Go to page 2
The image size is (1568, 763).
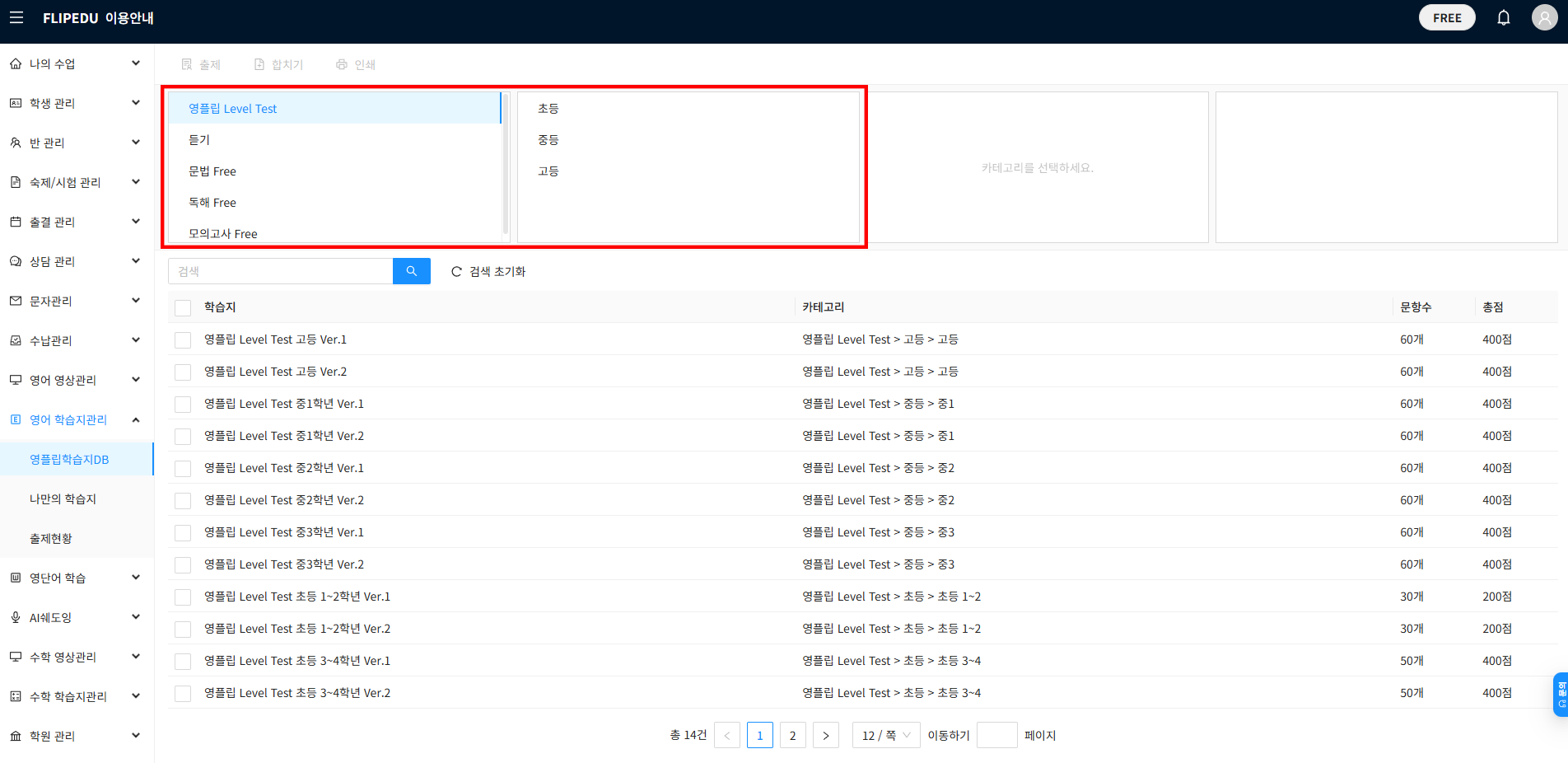pyautogui.click(x=793, y=735)
